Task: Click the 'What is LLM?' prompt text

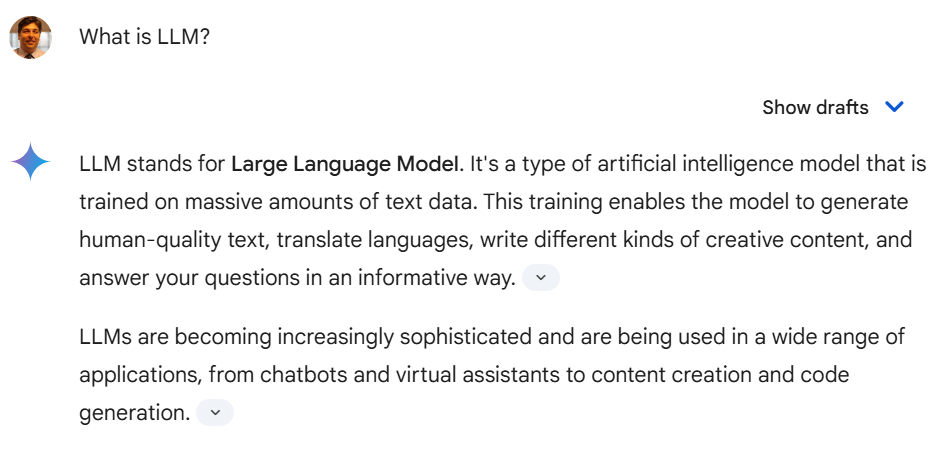Action: [144, 37]
